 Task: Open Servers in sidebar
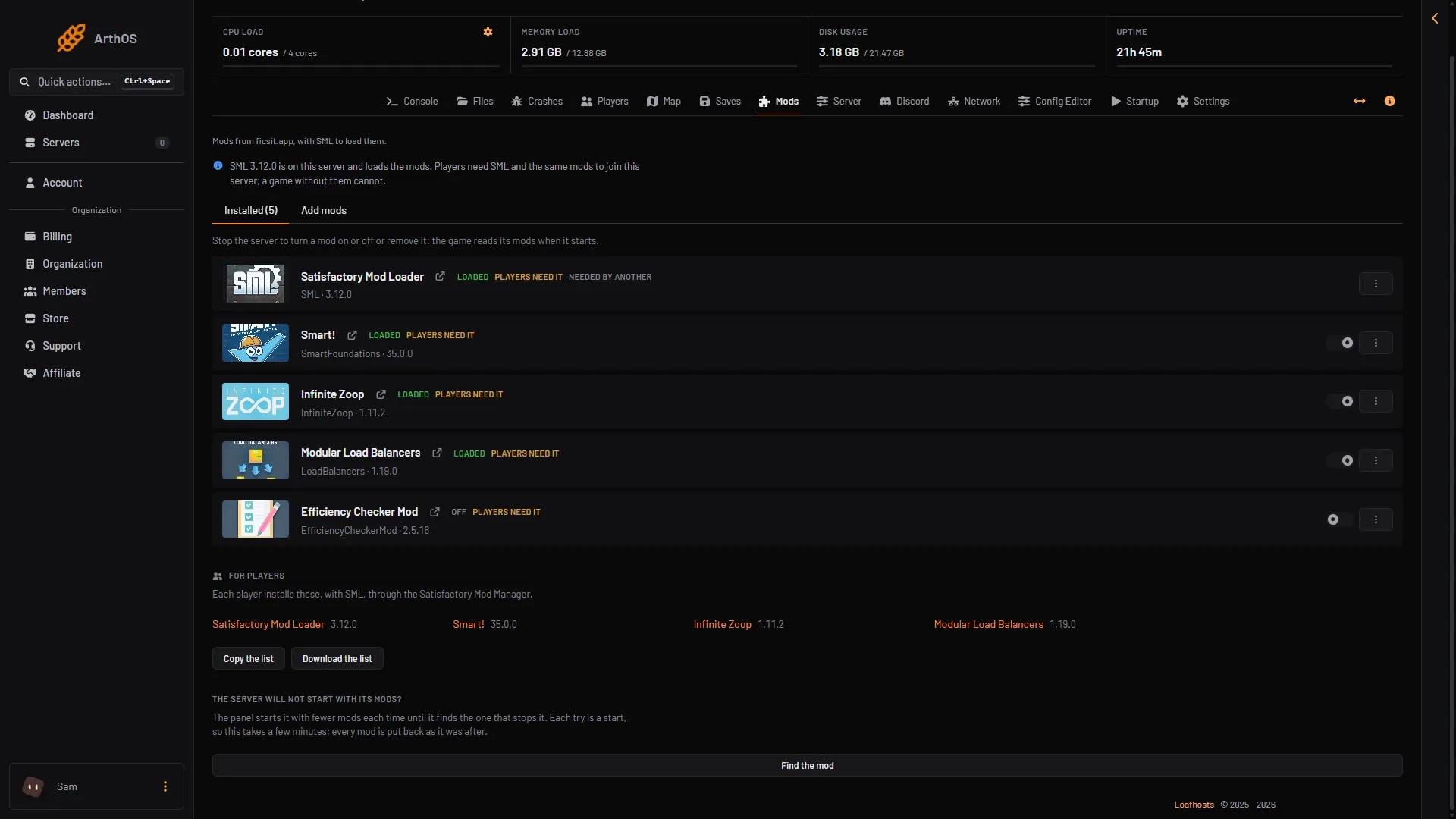click(x=96, y=143)
